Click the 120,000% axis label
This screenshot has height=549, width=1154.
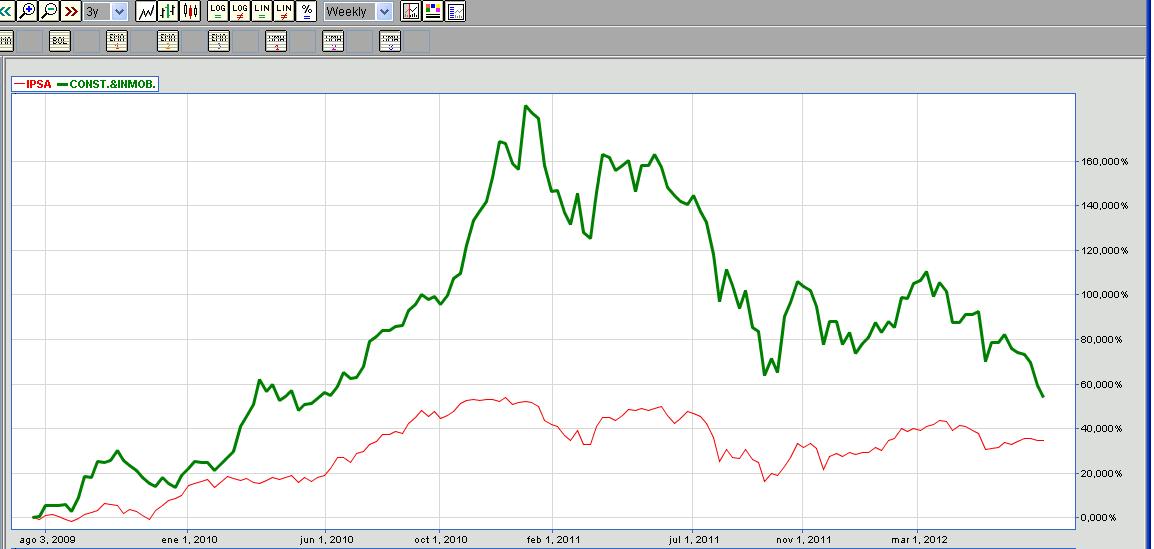(1104, 250)
